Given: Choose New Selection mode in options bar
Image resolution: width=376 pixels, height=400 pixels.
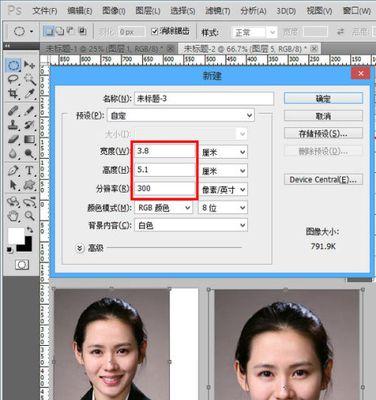Looking at the screenshot, I should pos(49,31).
